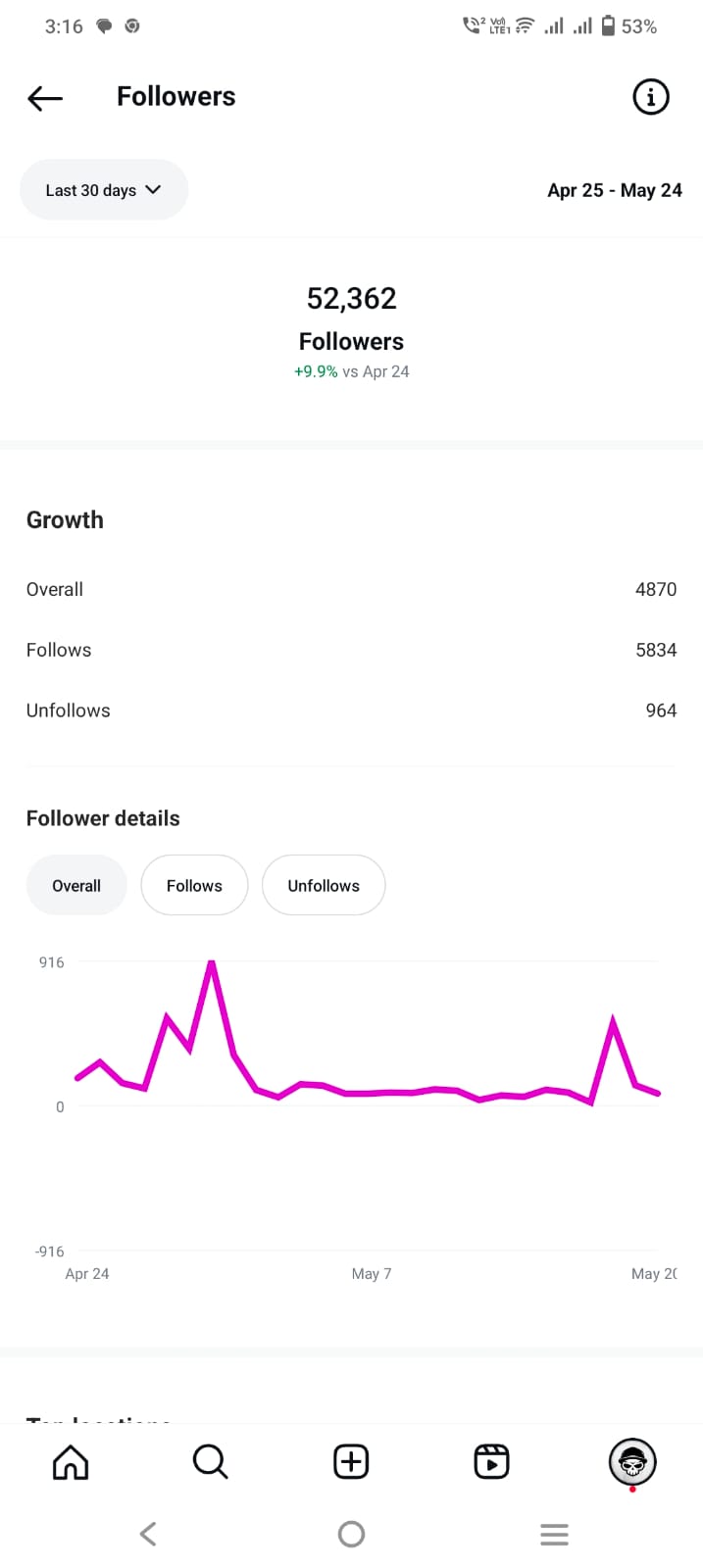The image size is (703, 1568).
Task: Tap the back arrow icon
Action: [45, 97]
